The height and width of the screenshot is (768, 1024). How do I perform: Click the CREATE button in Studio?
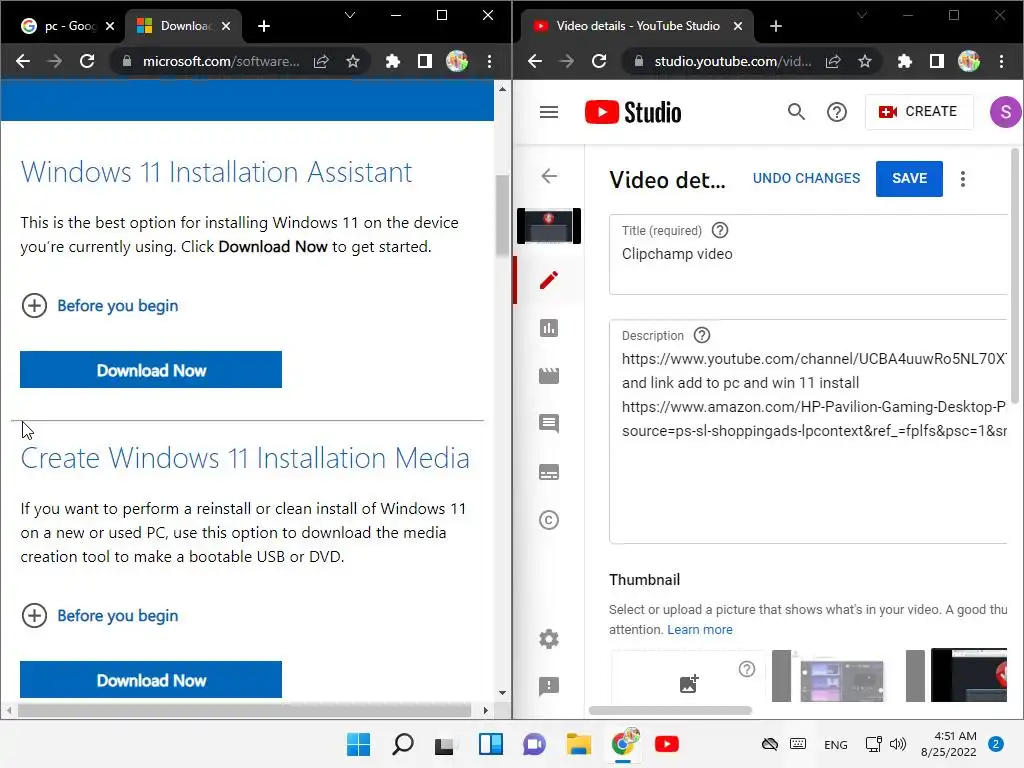[x=918, y=112]
